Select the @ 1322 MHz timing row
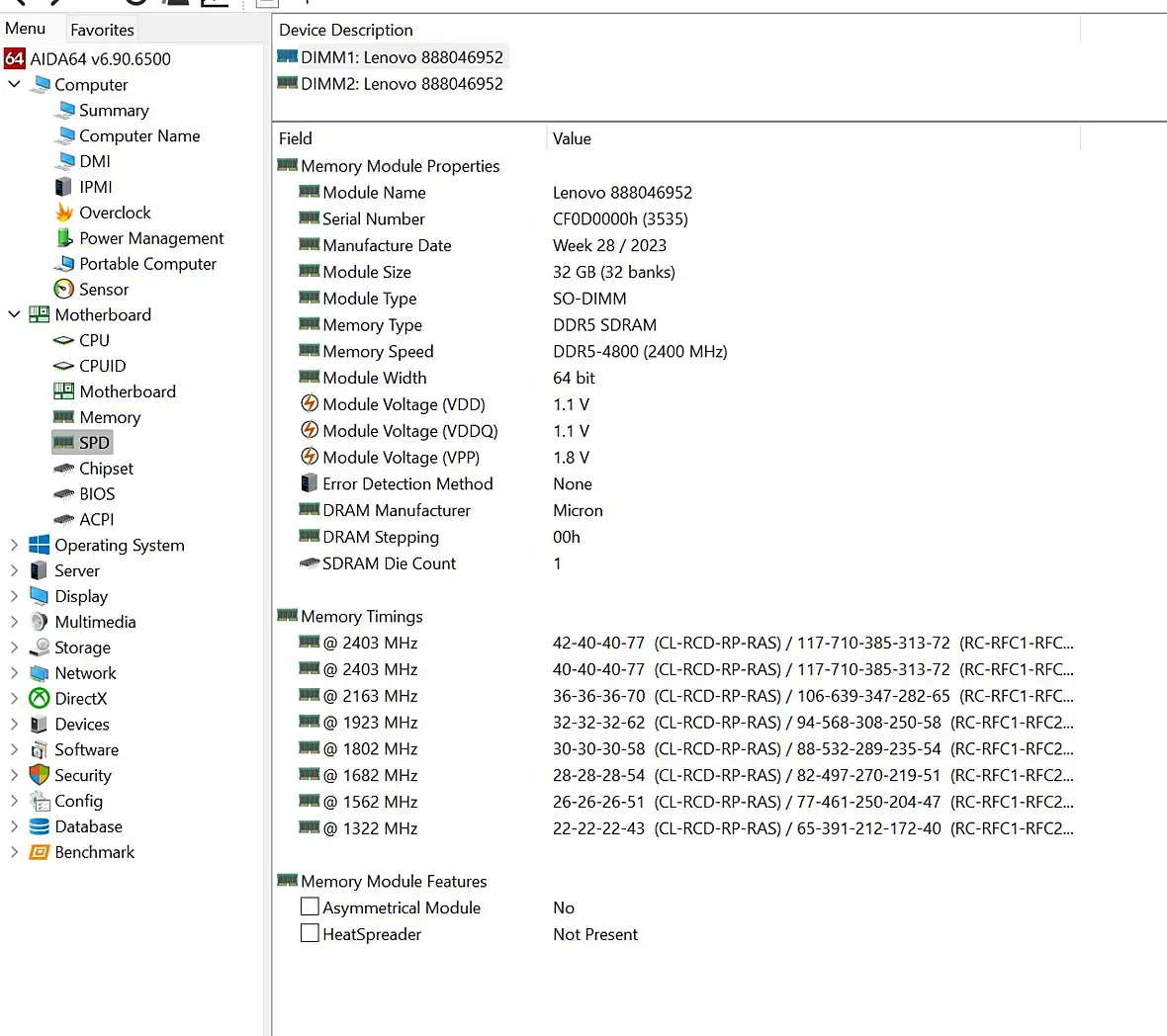1167x1036 pixels. click(677, 827)
